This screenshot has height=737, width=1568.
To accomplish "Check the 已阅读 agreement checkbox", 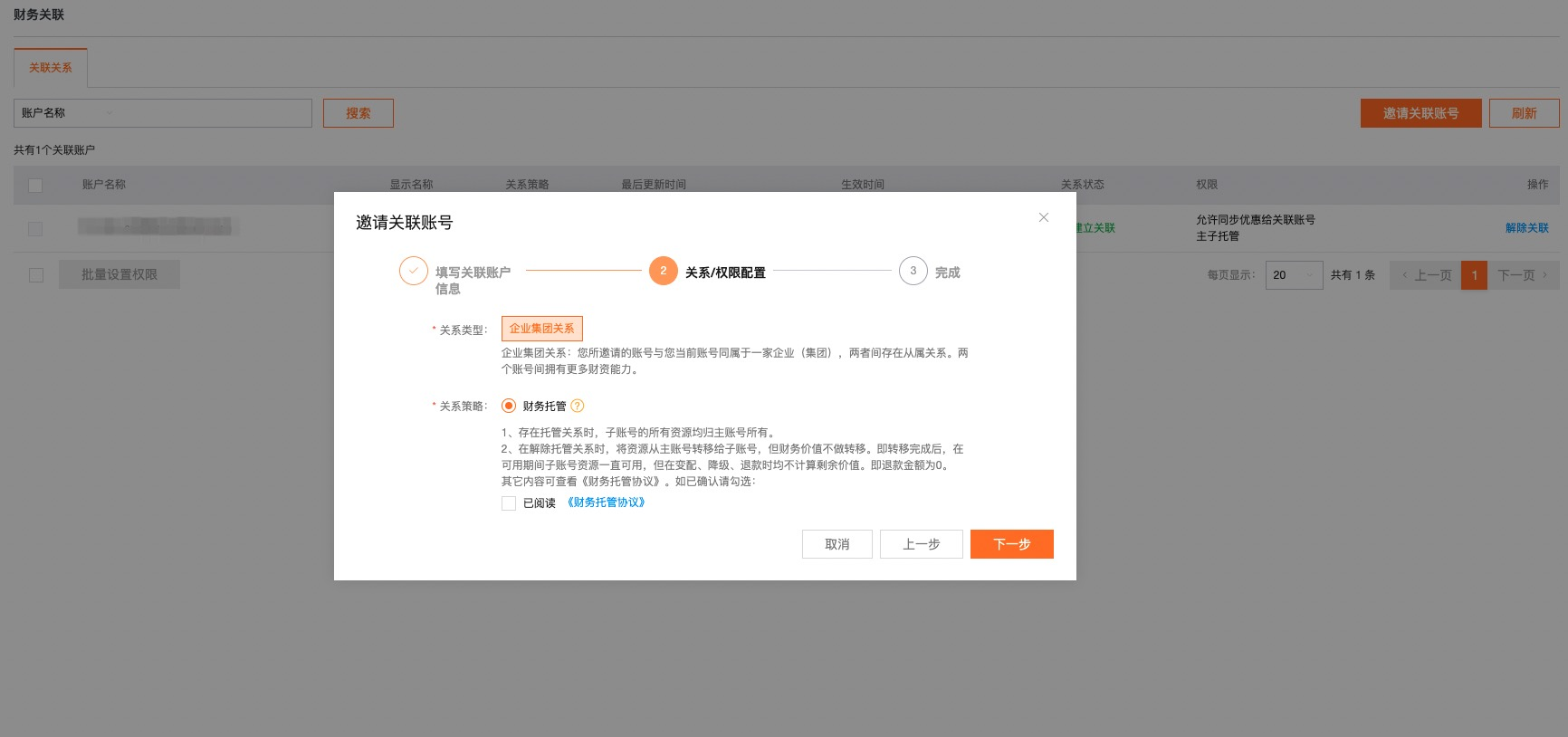I will pos(509,503).
